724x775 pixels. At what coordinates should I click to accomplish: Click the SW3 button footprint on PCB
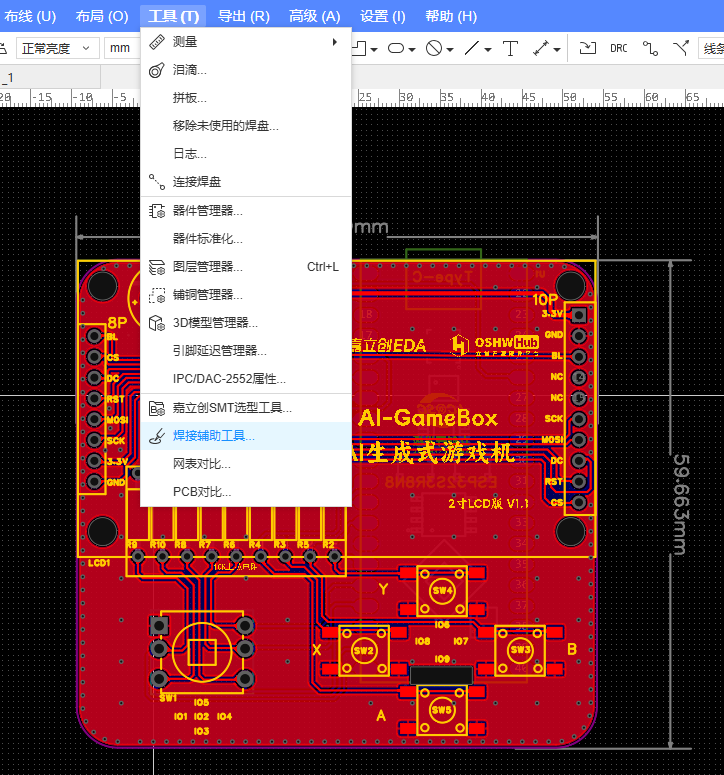520,649
